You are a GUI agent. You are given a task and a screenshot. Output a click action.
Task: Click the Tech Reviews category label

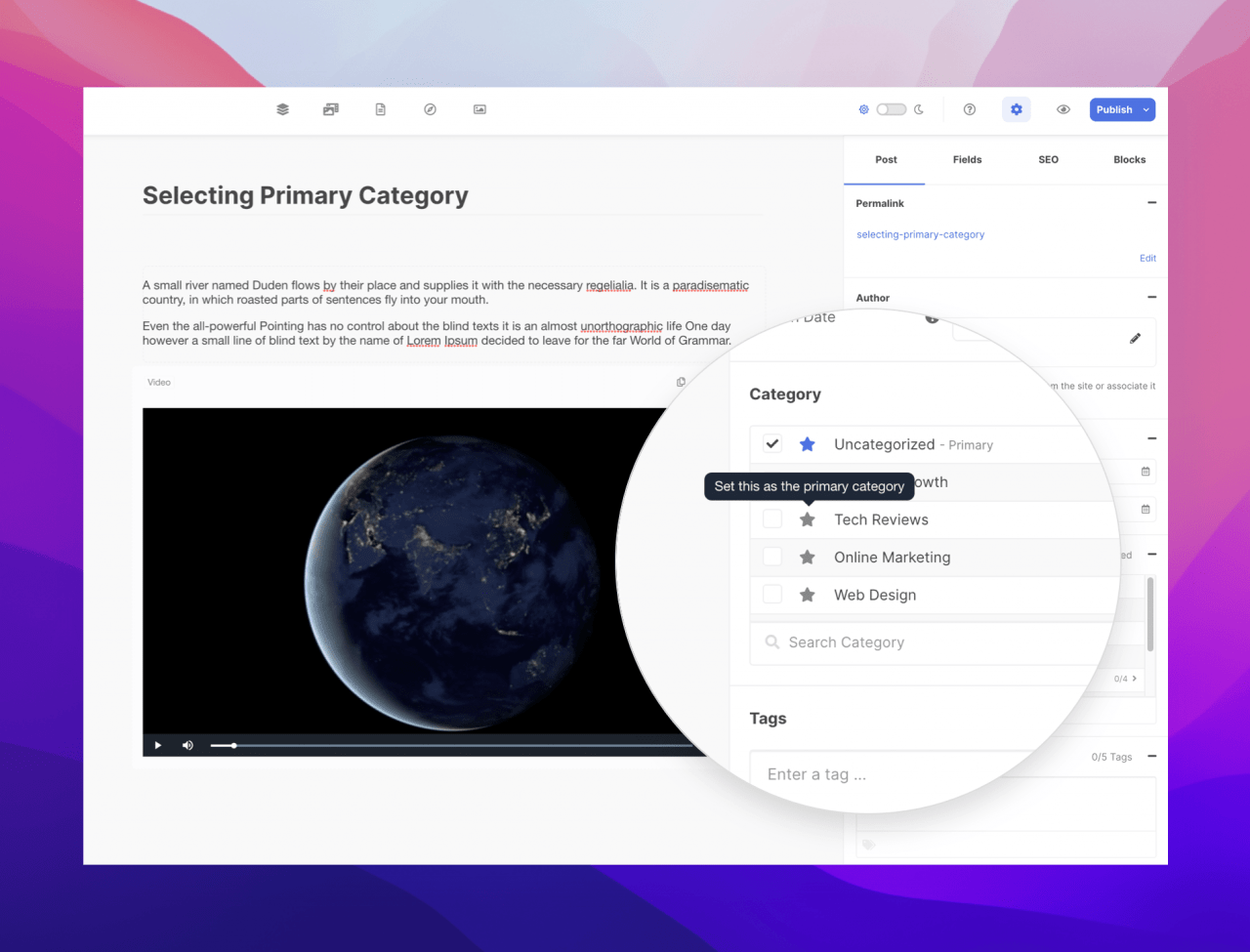881,519
